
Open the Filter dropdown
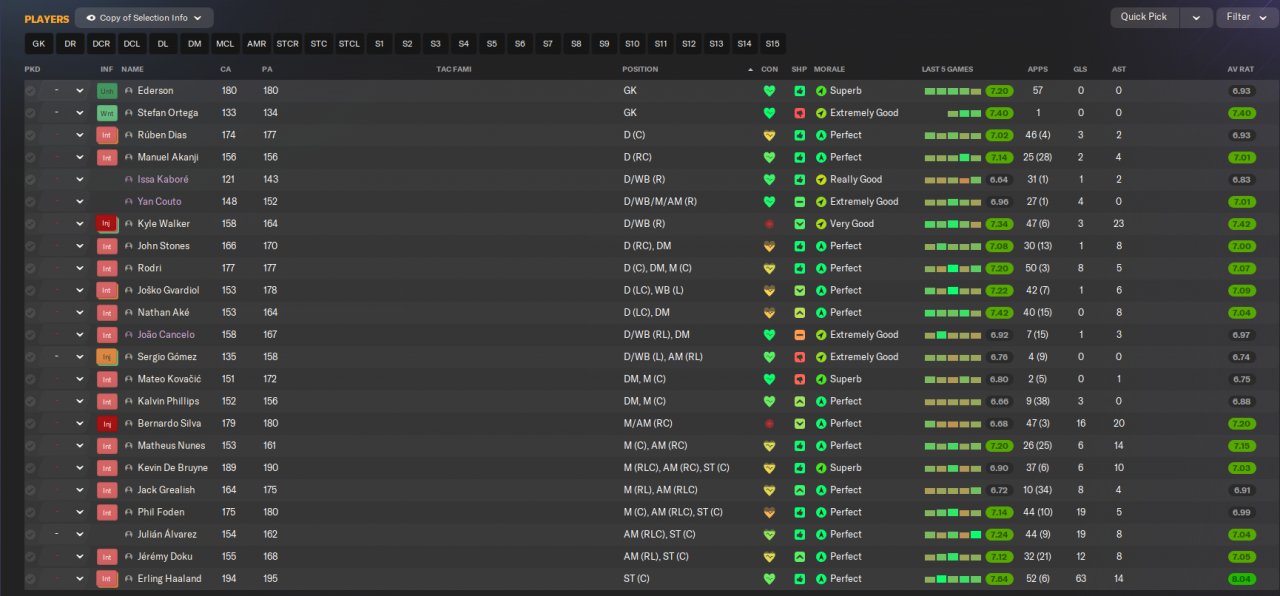tap(1247, 17)
